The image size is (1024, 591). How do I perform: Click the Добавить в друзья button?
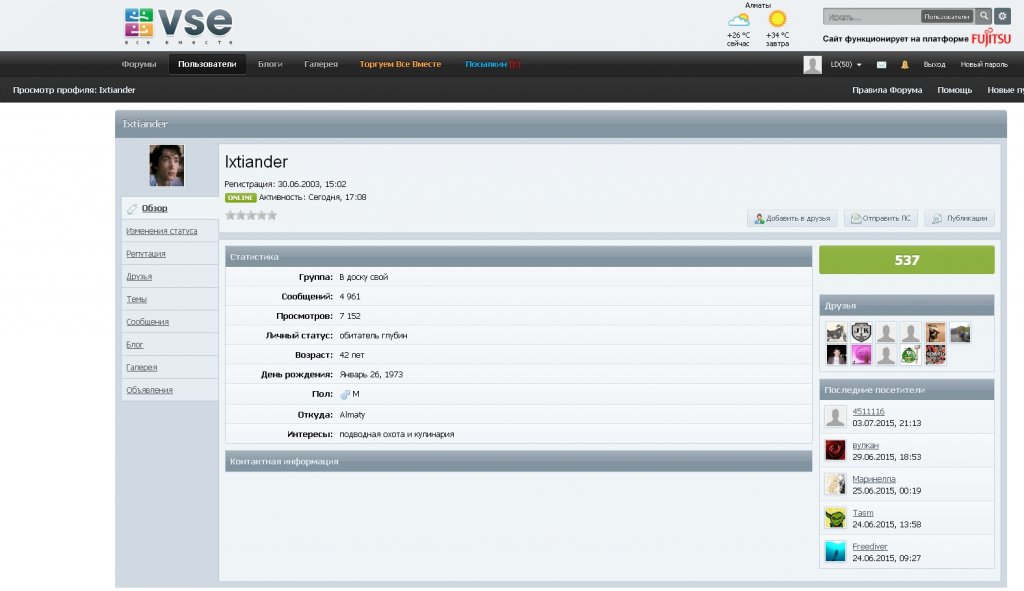point(792,218)
